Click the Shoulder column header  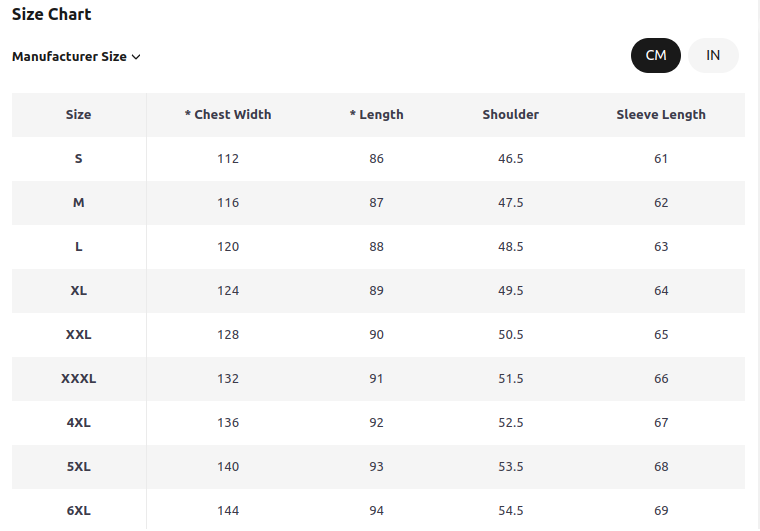point(510,115)
